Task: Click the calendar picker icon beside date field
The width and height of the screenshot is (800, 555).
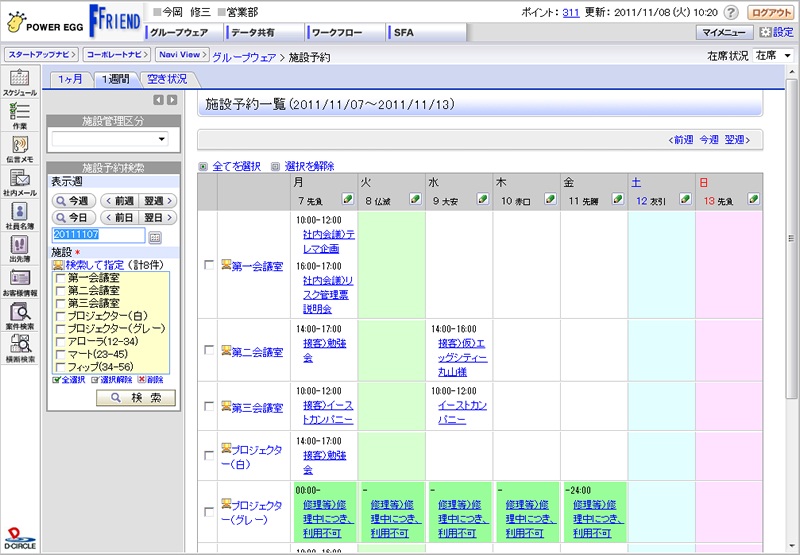Action: 155,237
